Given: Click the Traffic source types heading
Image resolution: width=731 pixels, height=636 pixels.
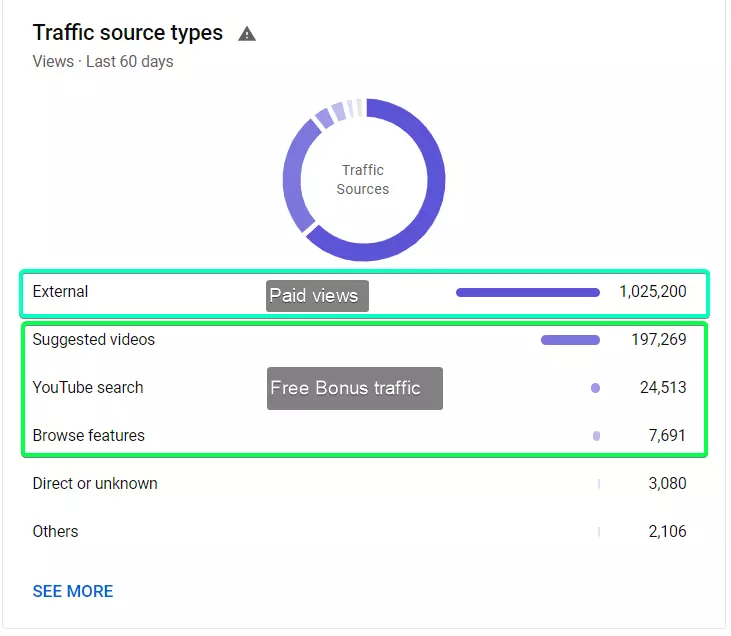Looking at the screenshot, I should click(128, 33).
